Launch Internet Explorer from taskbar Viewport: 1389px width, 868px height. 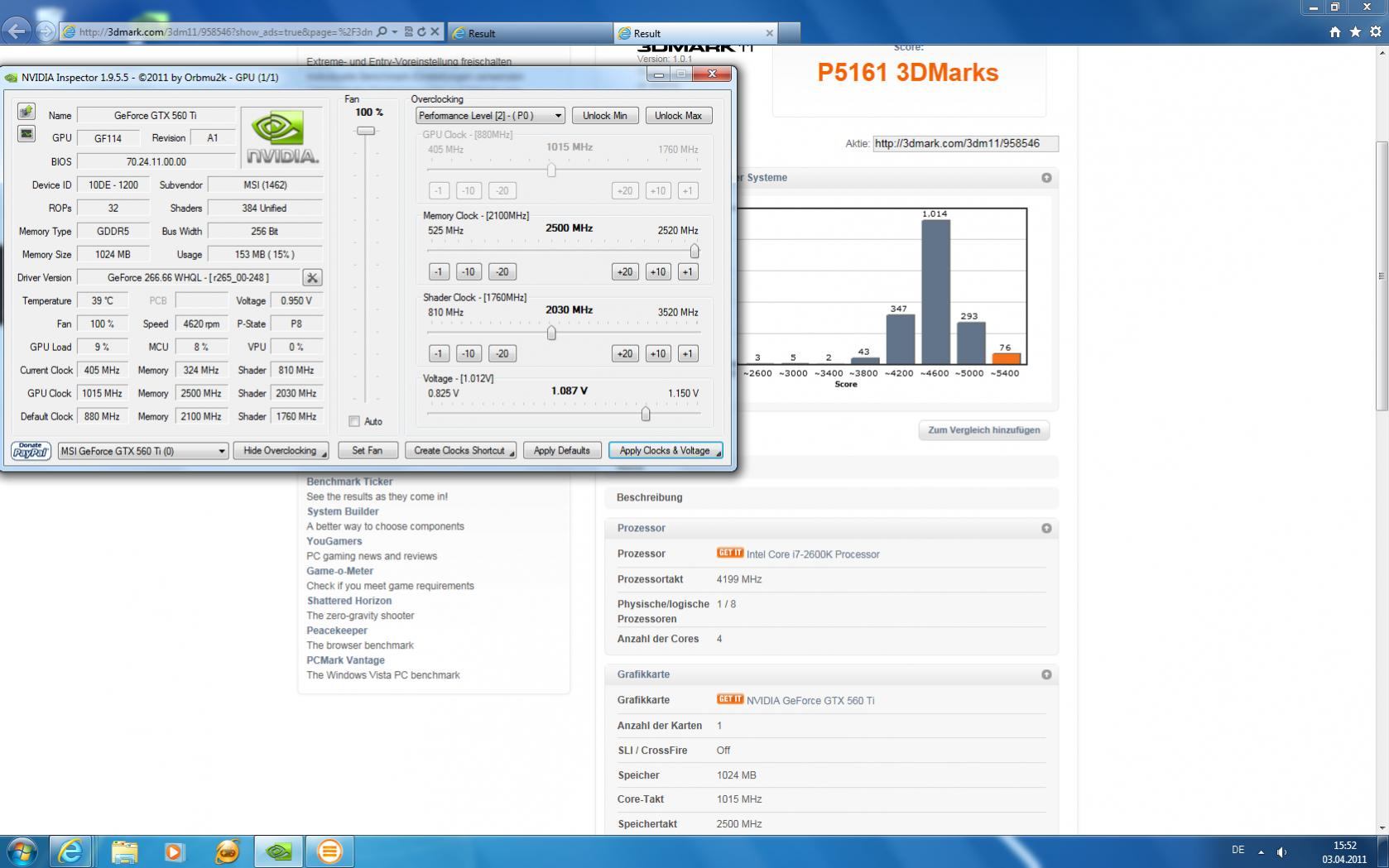click(70, 851)
